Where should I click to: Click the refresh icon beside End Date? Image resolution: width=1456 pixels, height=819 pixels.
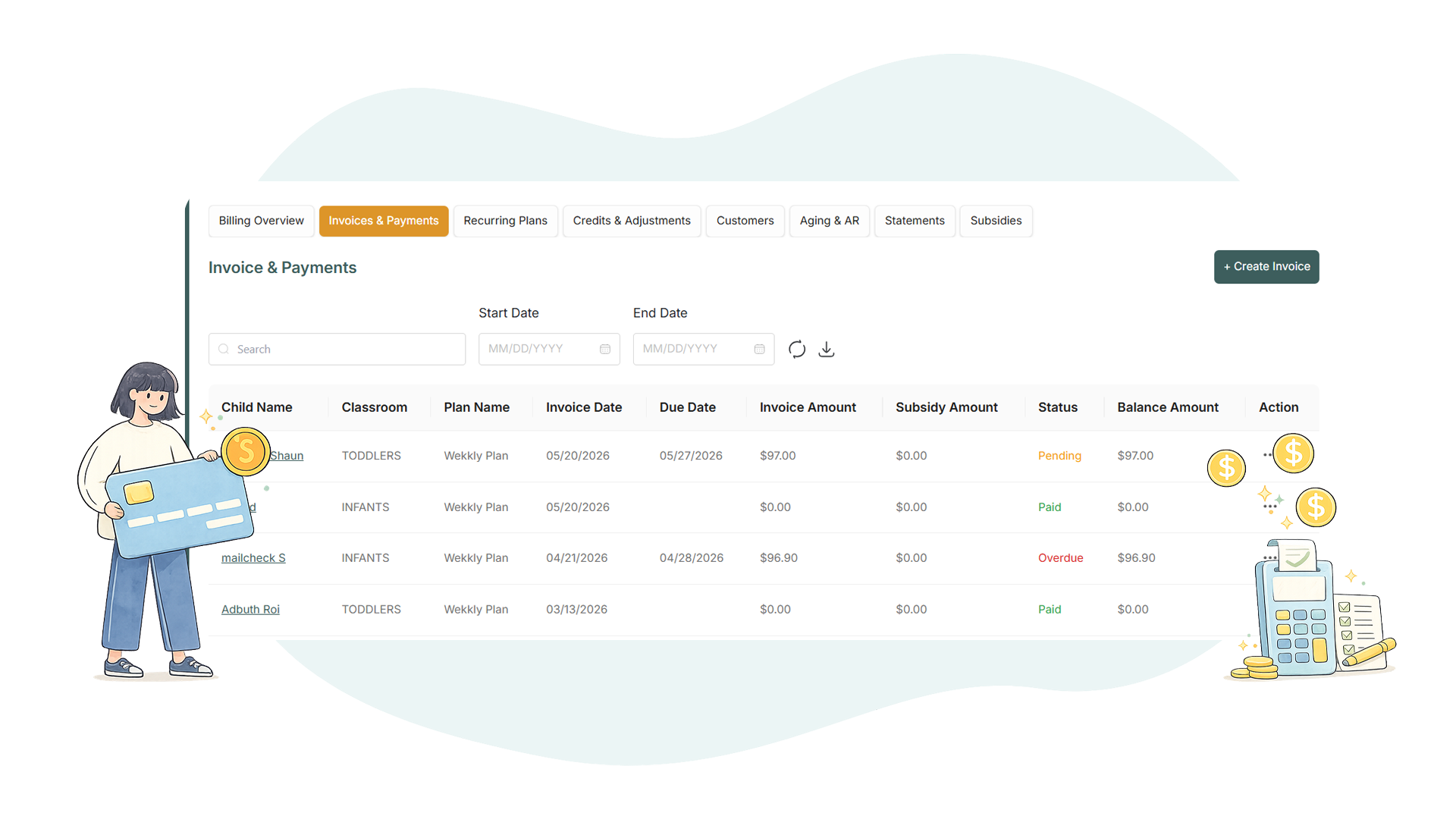tap(796, 349)
